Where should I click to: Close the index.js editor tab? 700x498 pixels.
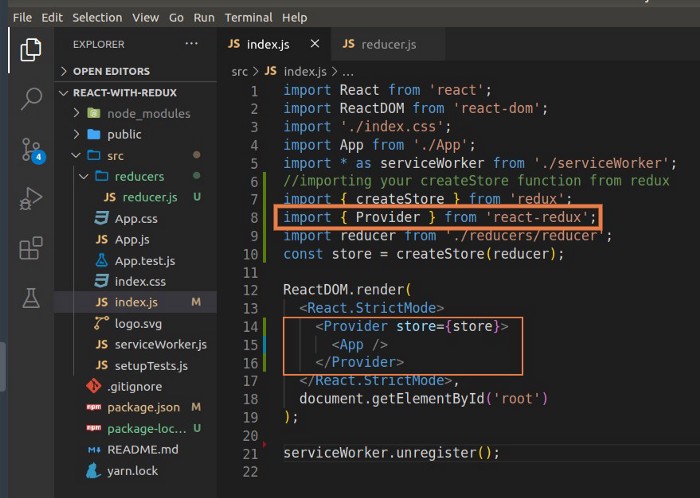point(314,44)
